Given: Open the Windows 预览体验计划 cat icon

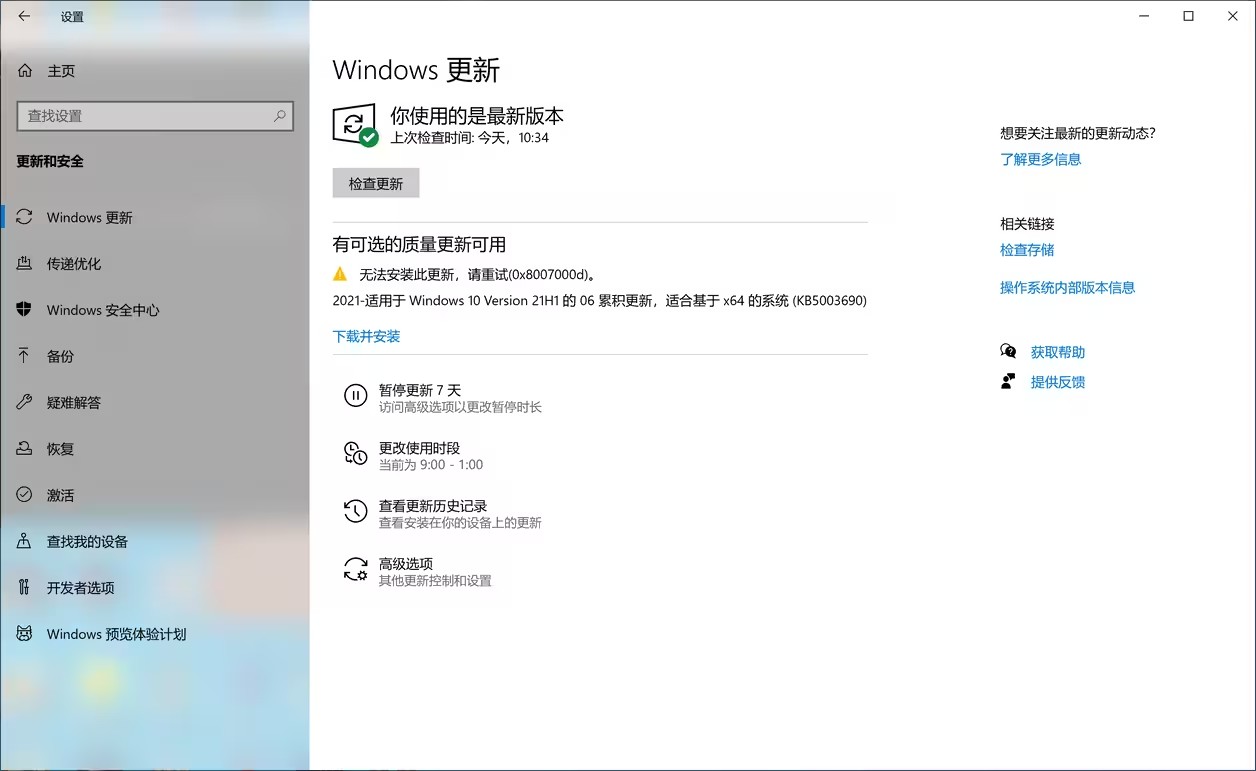Looking at the screenshot, I should pos(25,633).
